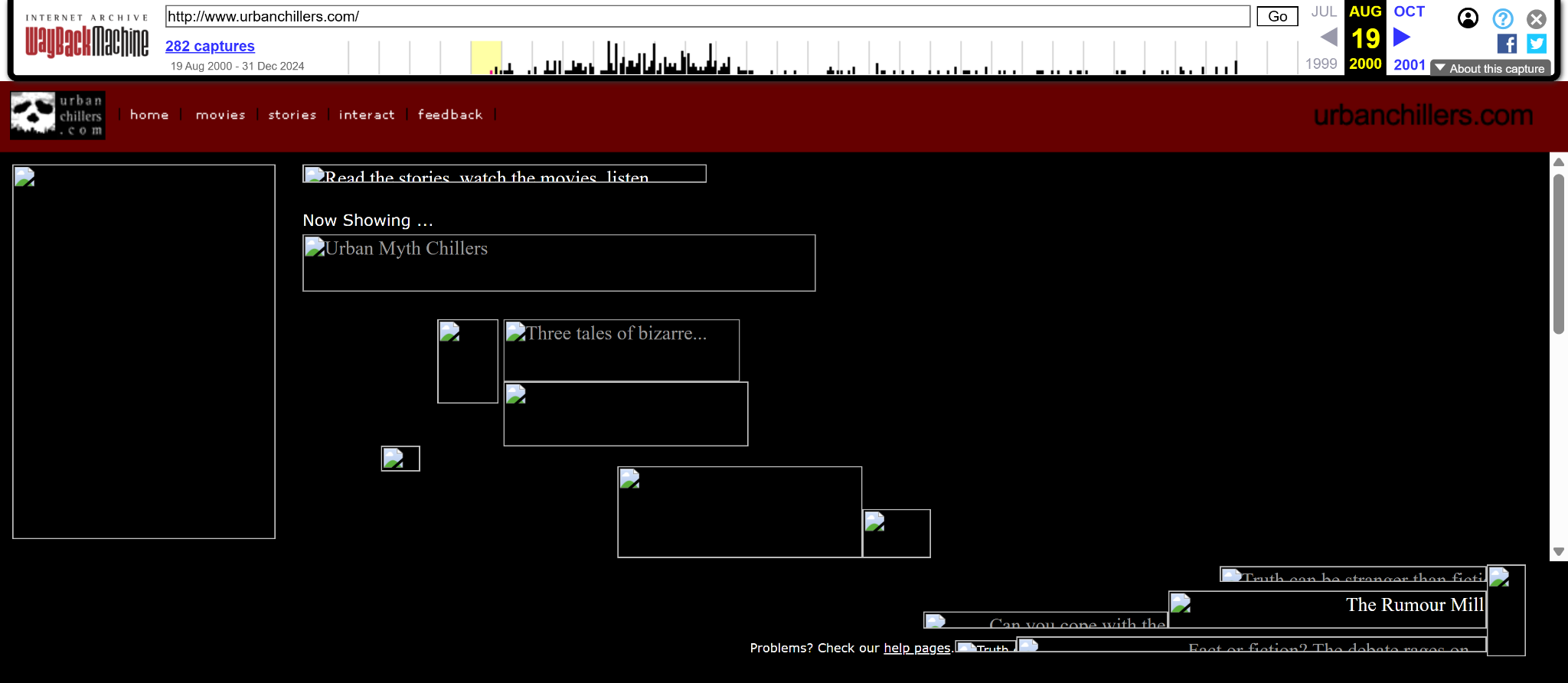Open the user account icon
Viewport: 1568px width, 683px height.
coord(1468,18)
